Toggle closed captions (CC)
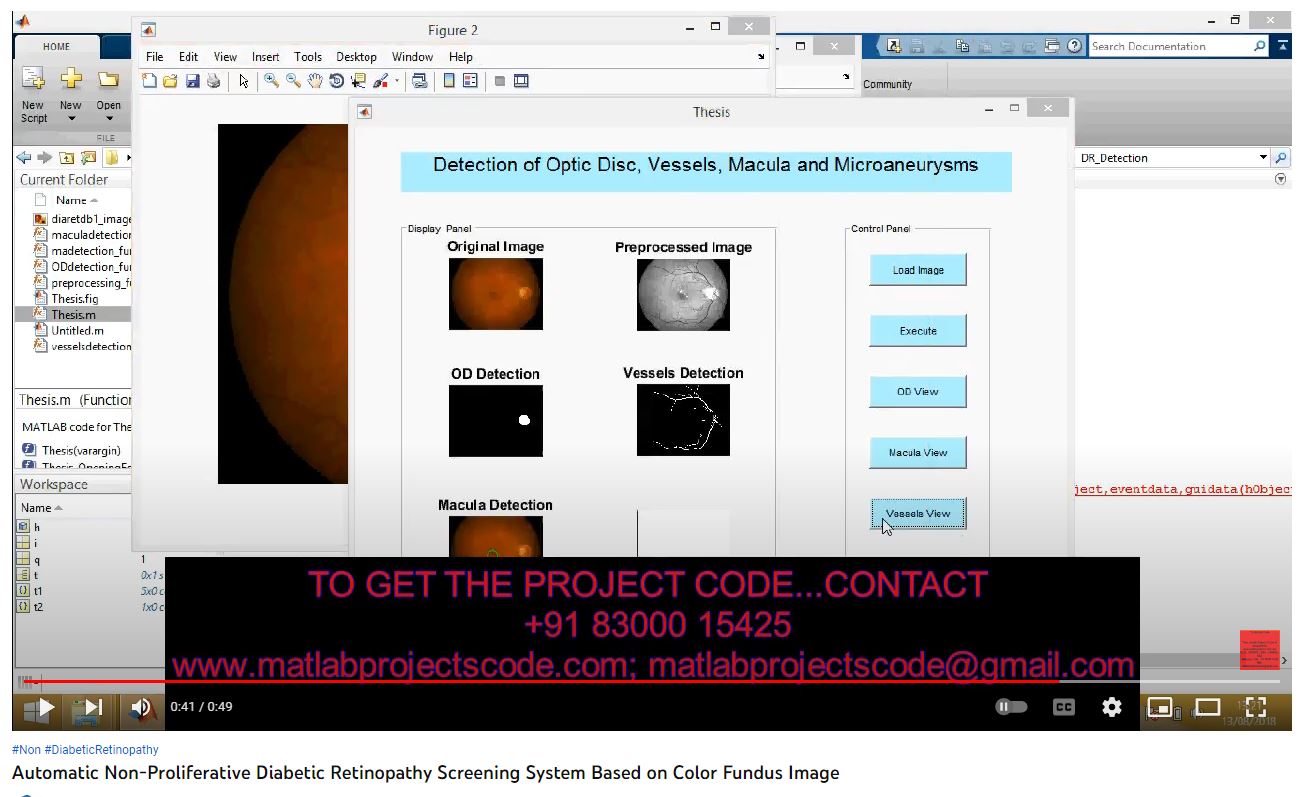Image resolution: width=1304 pixels, height=797 pixels. point(1063,707)
